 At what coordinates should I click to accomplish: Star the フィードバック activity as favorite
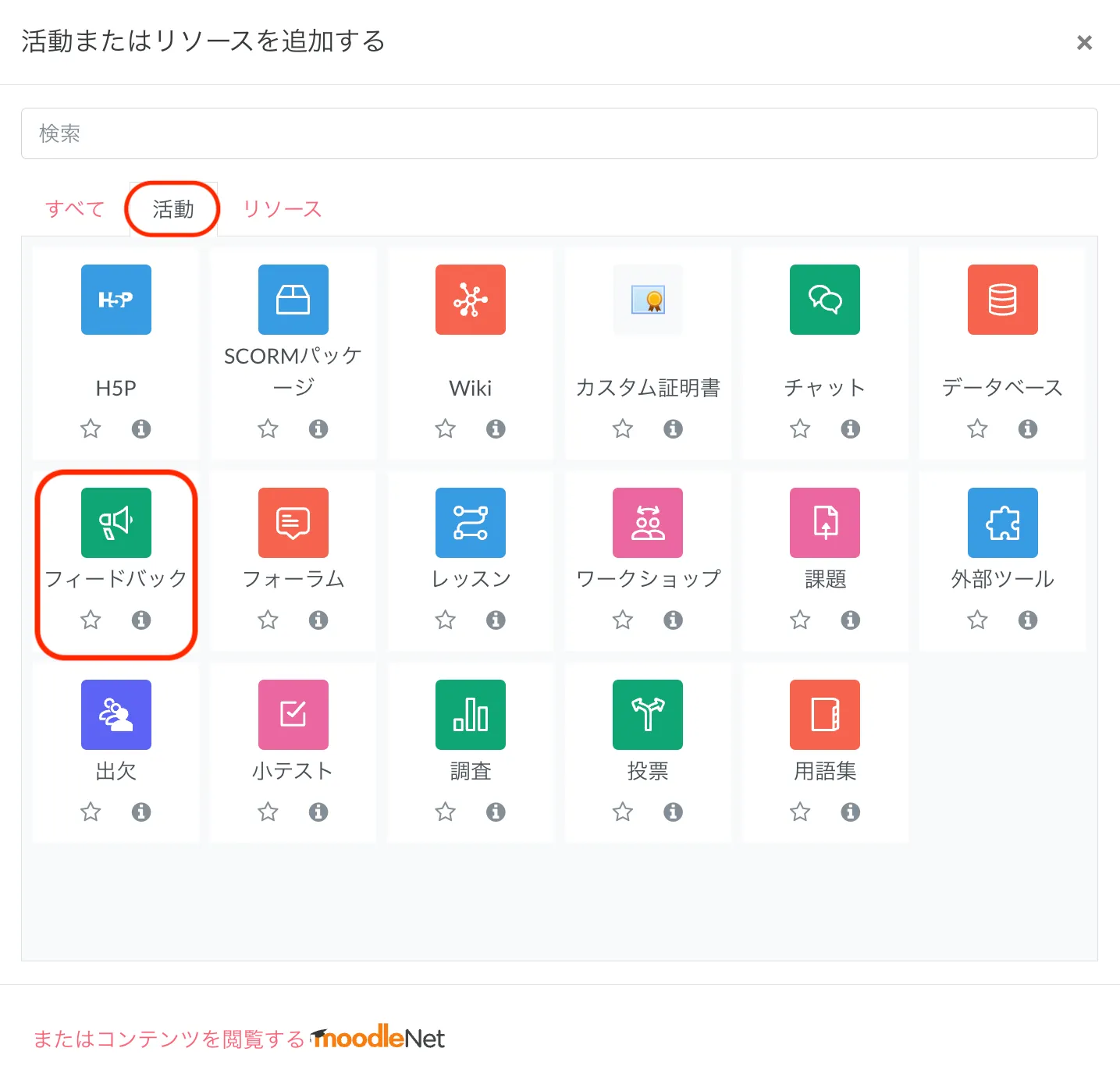(91, 620)
